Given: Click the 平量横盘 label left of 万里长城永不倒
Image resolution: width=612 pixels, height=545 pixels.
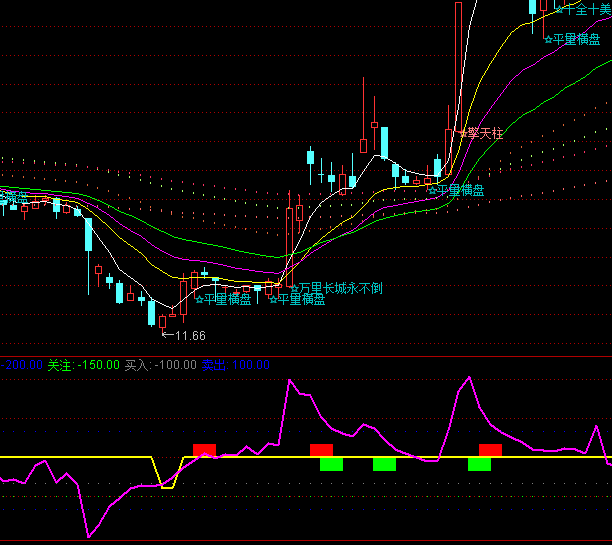Looking at the screenshot, I should pyautogui.click(x=297, y=299).
